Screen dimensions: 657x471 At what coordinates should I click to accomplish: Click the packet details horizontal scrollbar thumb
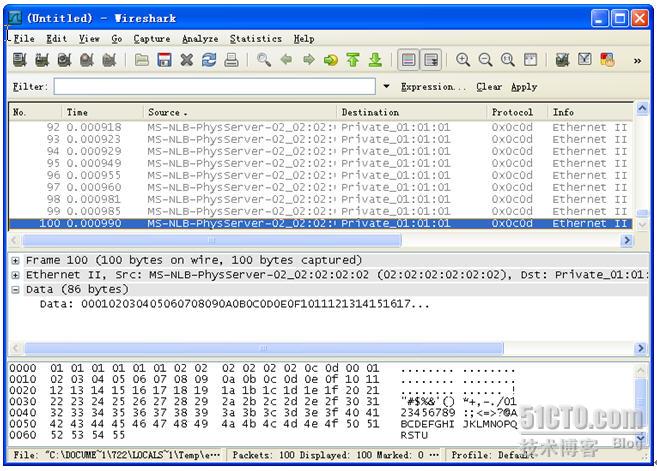point(264,348)
